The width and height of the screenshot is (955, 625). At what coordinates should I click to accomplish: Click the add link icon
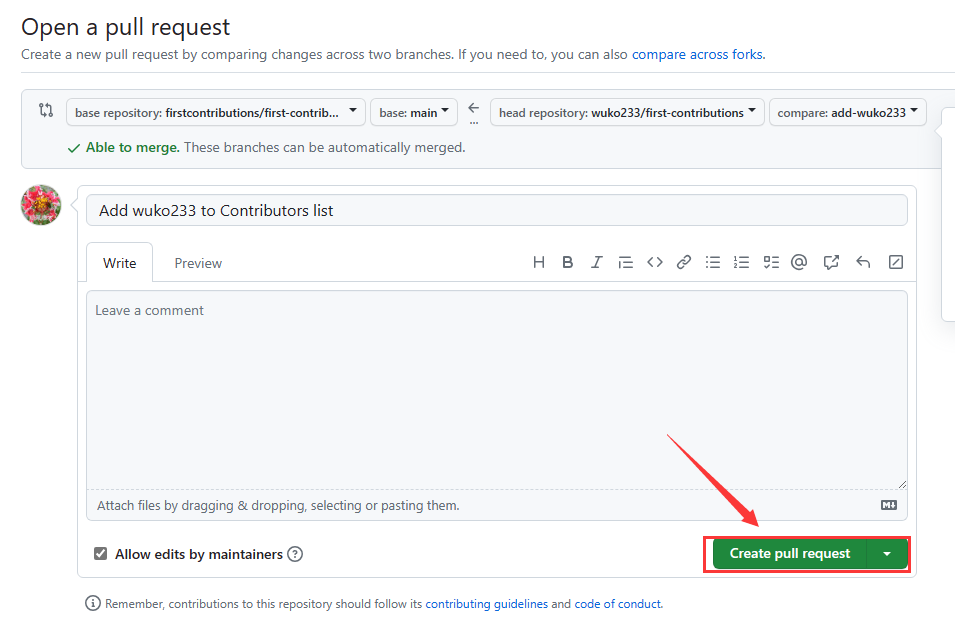(x=684, y=263)
